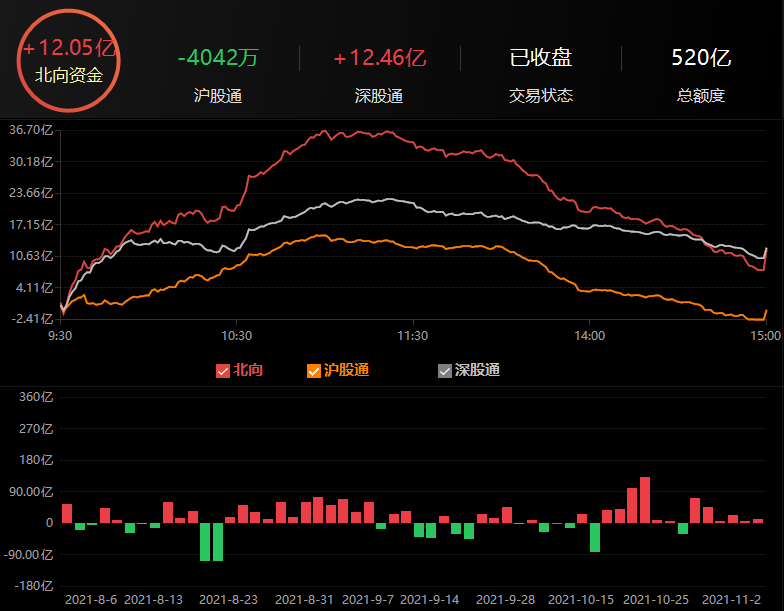Select the 2021-11-2 date label

click(x=729, y=599)
